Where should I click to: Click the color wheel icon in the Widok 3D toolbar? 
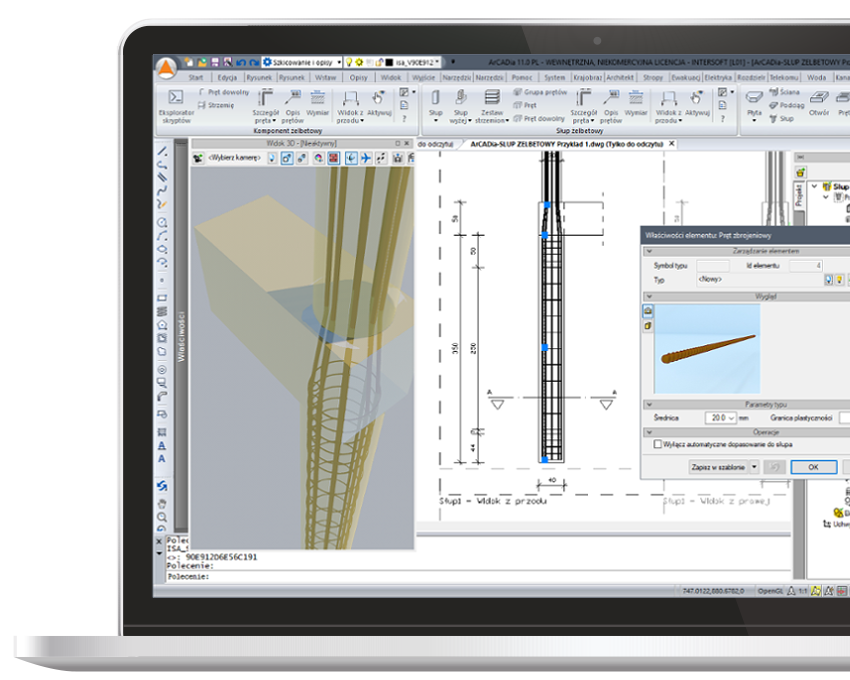[318, 158]
